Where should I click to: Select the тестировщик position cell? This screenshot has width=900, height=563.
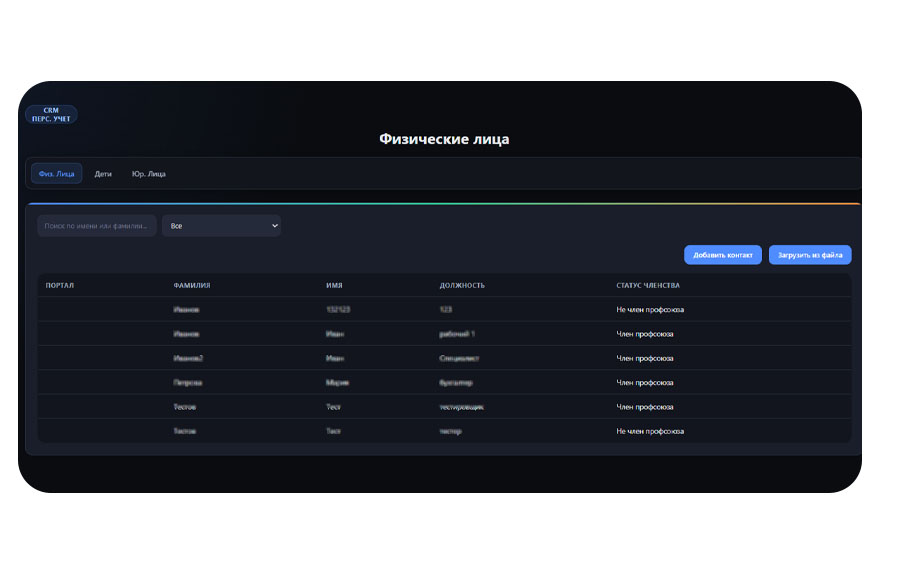click(461, 407)
